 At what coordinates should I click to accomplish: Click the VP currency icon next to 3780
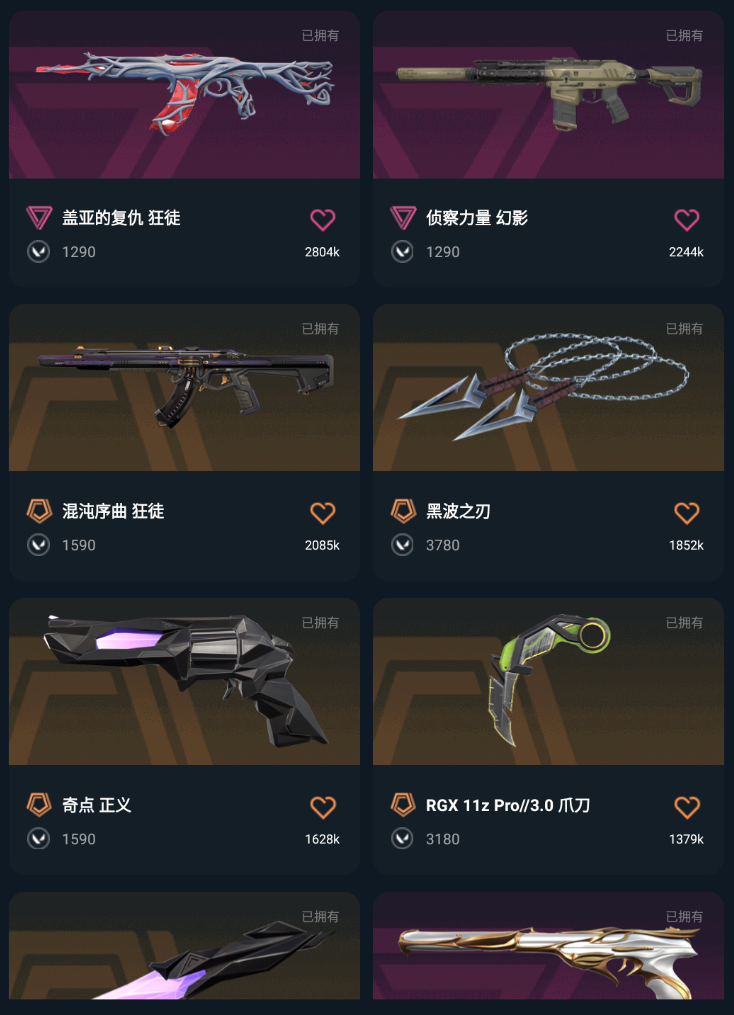[x=402, y=545]
